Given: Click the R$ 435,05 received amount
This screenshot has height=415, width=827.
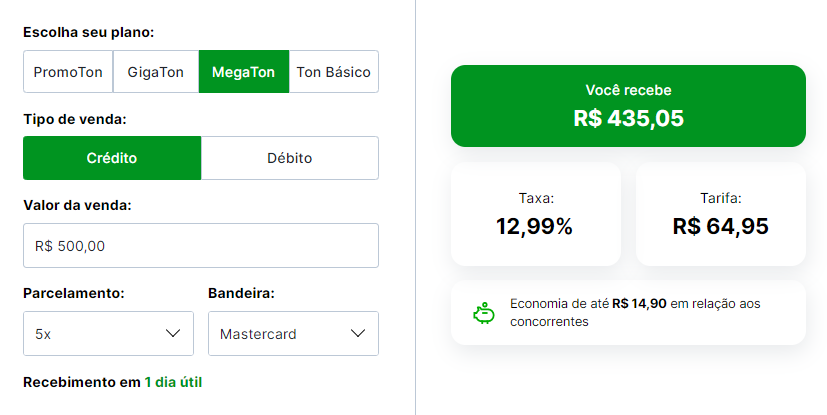Looking at the screenshot, I should tap(628, 118).
